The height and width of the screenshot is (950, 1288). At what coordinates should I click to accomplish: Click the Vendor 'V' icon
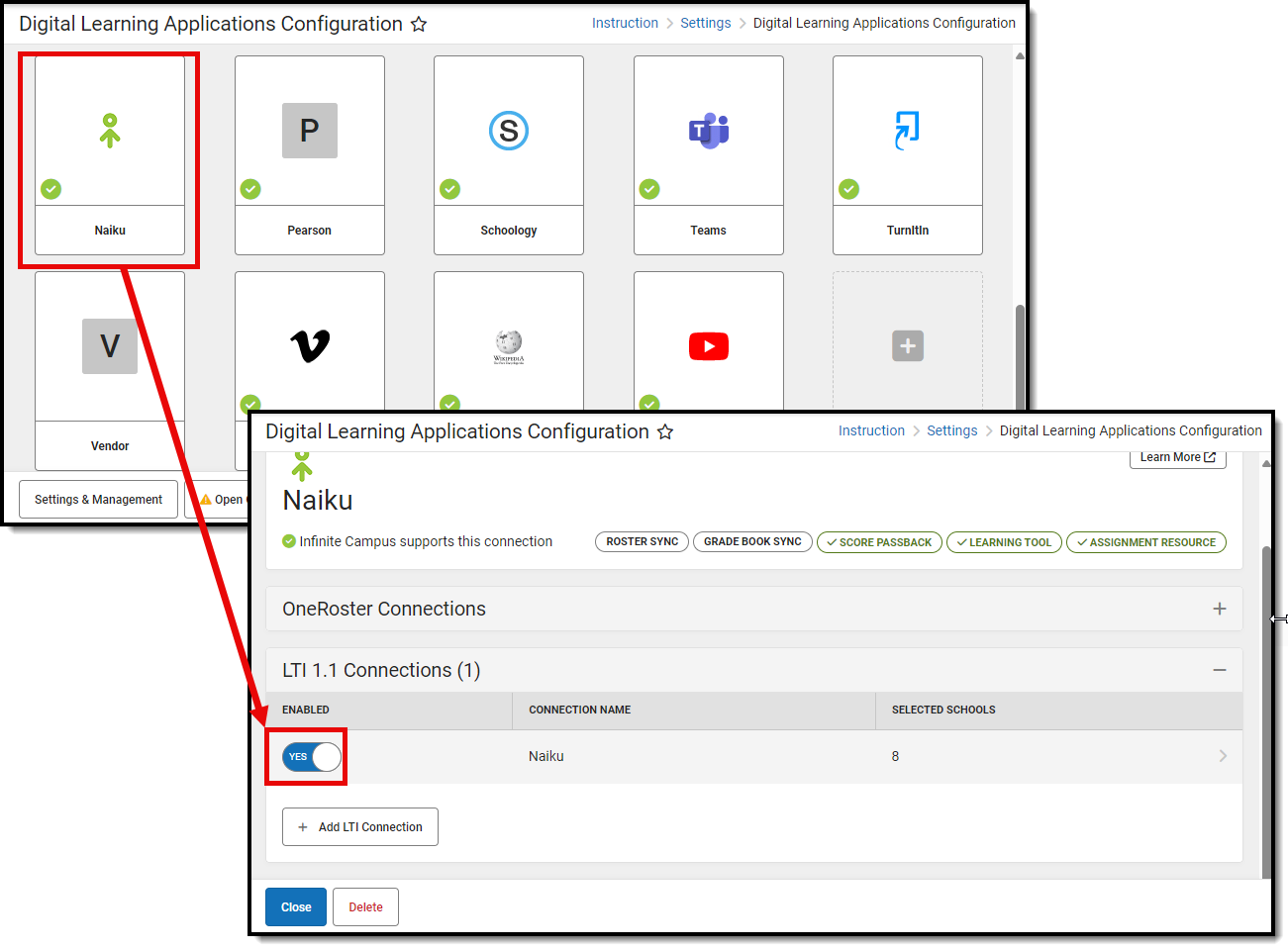pos(110,346)
